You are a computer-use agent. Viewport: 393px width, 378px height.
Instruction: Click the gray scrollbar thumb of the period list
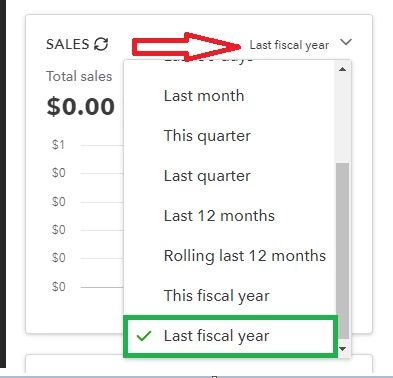point(342,251)
